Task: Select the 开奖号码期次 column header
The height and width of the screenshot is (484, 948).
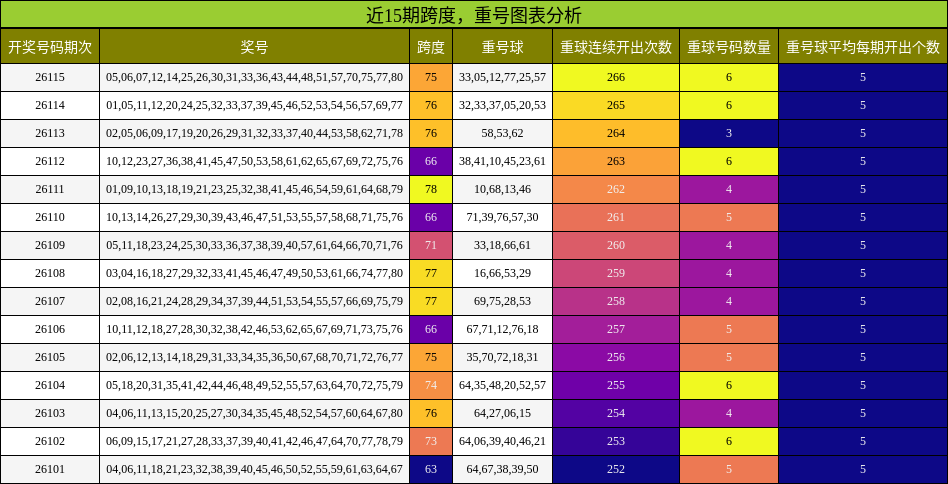Action: click(50, 47)
